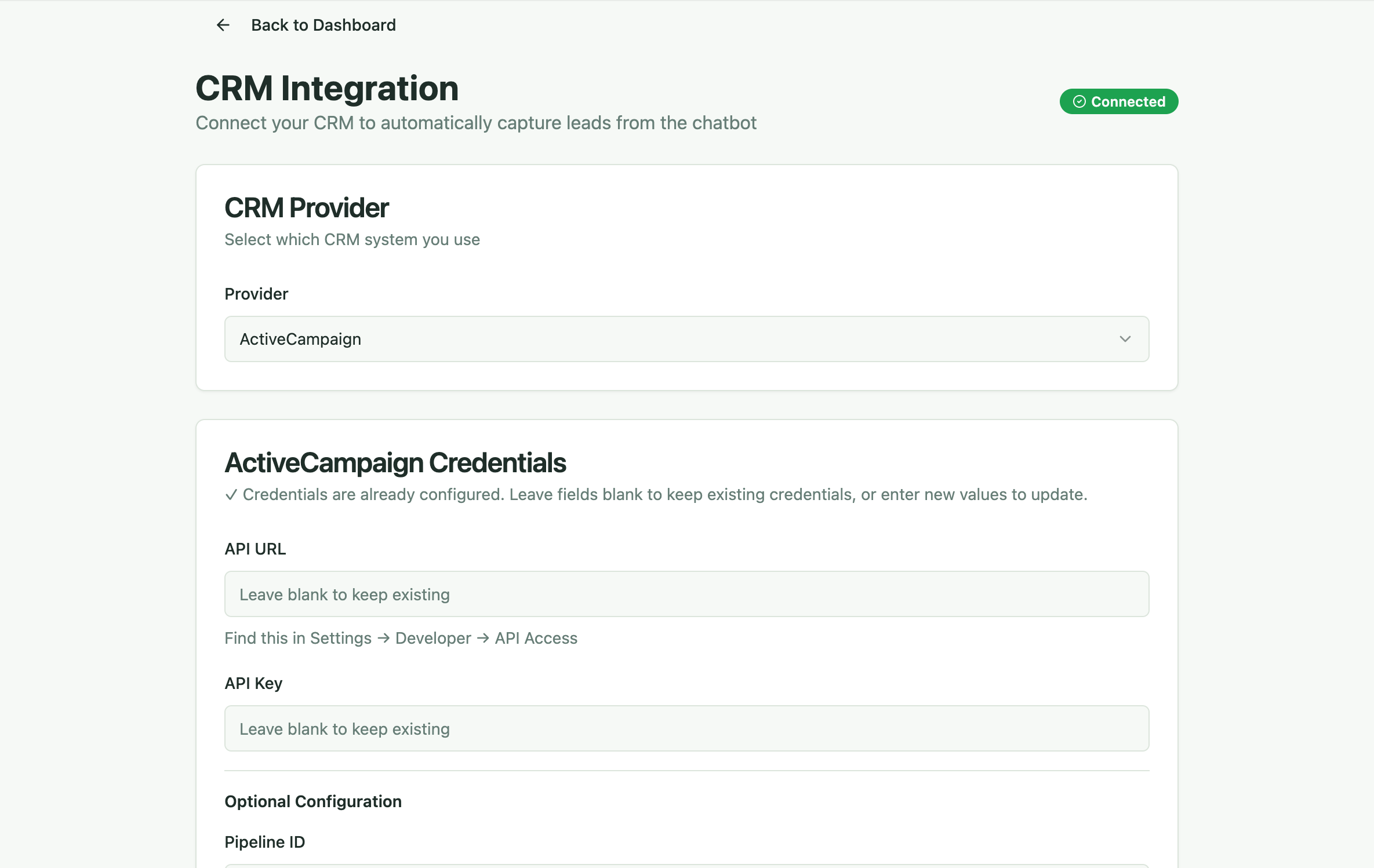Click the API Key label
1374x868 pixels.
(253, 683)
